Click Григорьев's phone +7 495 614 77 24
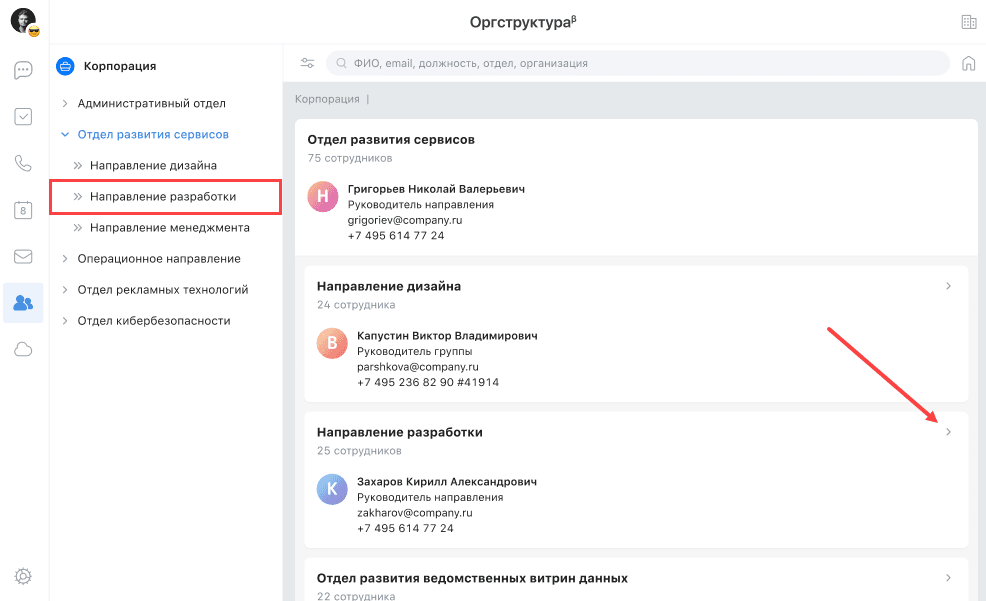 pos(396,236)
